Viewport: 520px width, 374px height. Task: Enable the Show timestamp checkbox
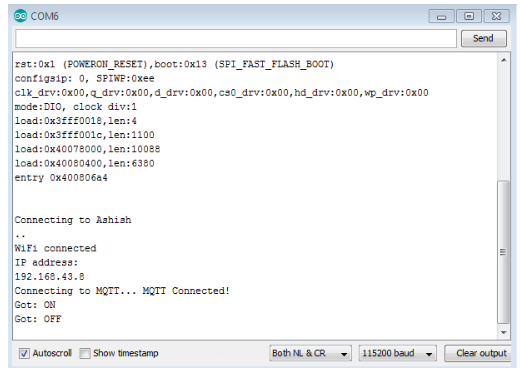[85, 353]
